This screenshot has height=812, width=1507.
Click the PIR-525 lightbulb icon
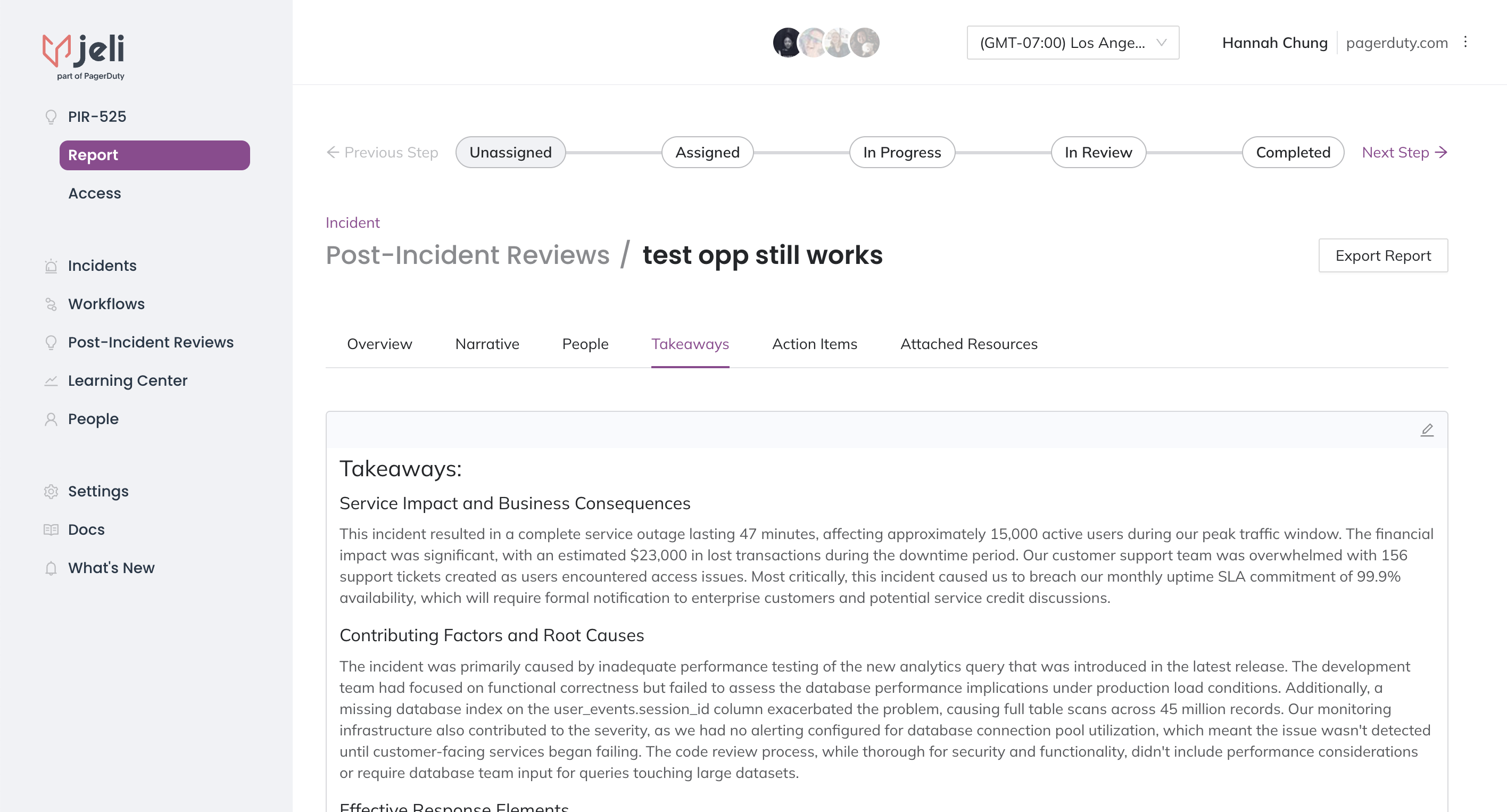51,117
